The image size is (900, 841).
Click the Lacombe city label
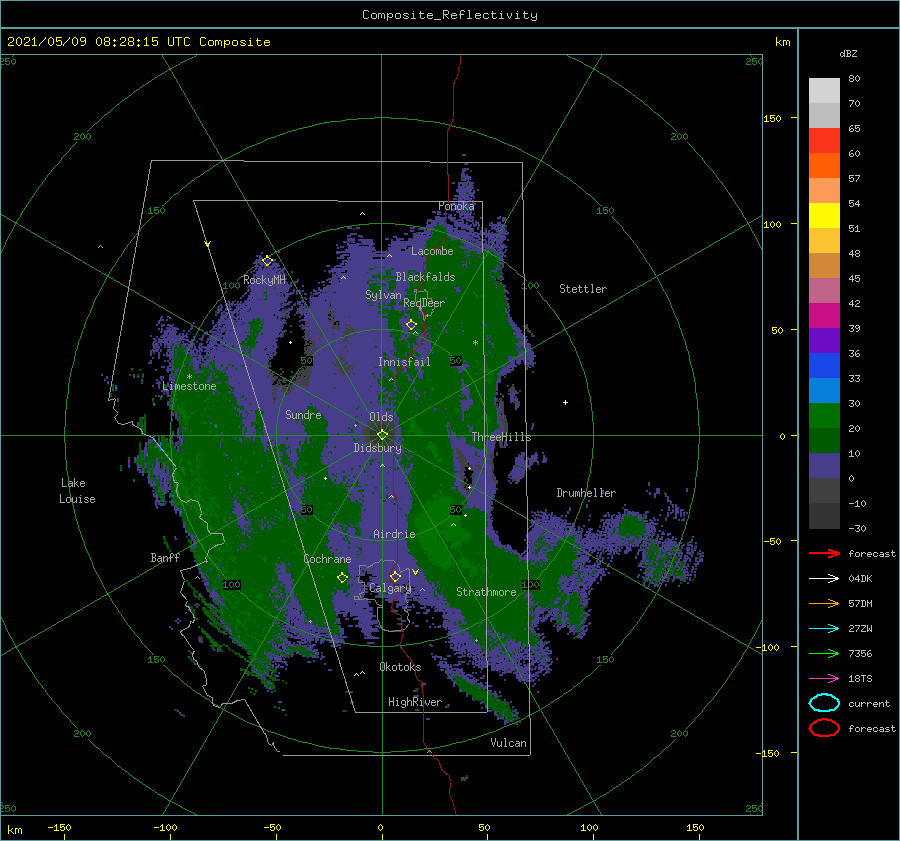432,251
